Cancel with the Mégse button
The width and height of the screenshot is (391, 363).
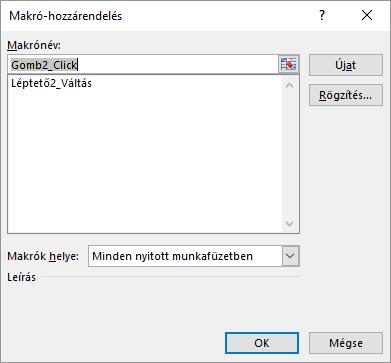[x=346, y=343]
